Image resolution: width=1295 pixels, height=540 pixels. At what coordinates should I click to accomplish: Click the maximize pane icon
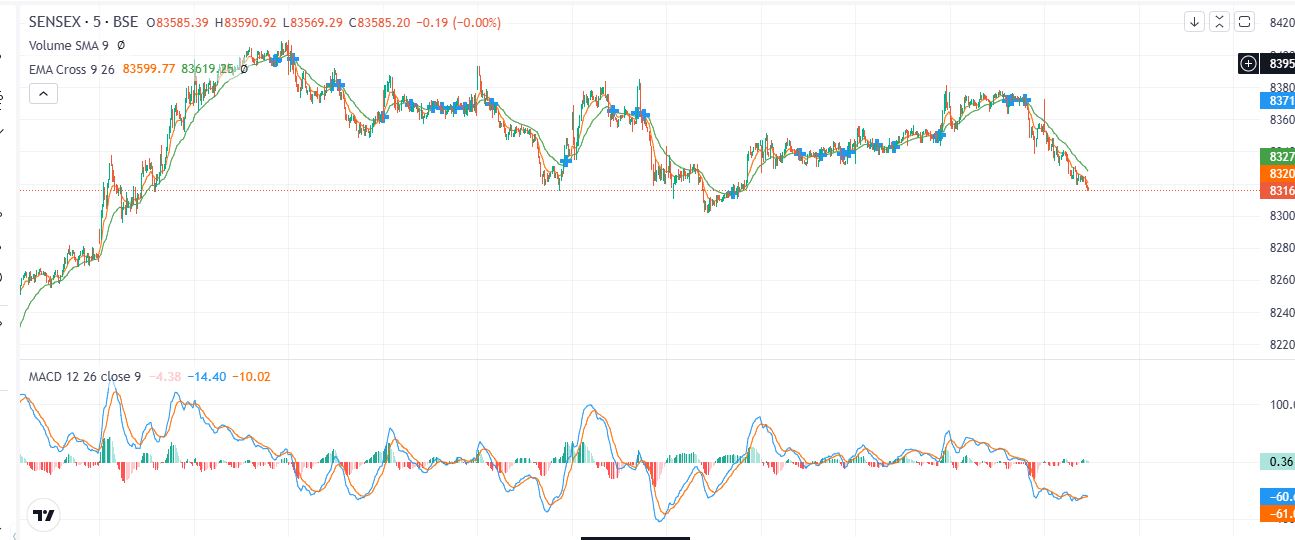[x=1245, y=21]
